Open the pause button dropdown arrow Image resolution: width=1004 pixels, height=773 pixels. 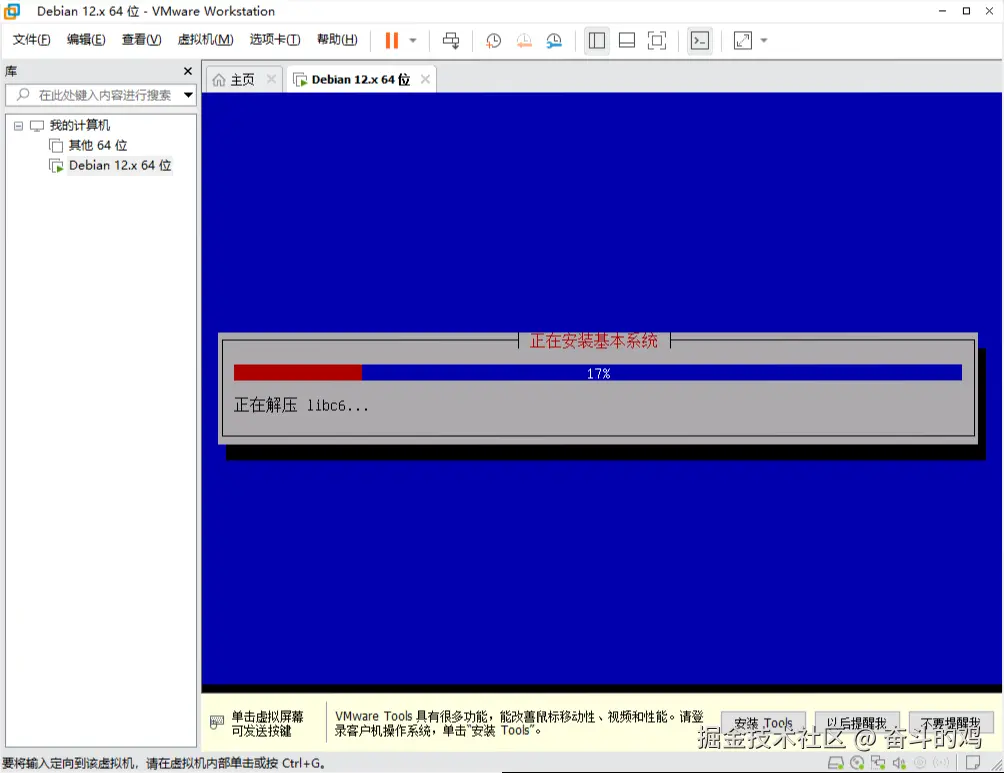(x=411, y=40)
